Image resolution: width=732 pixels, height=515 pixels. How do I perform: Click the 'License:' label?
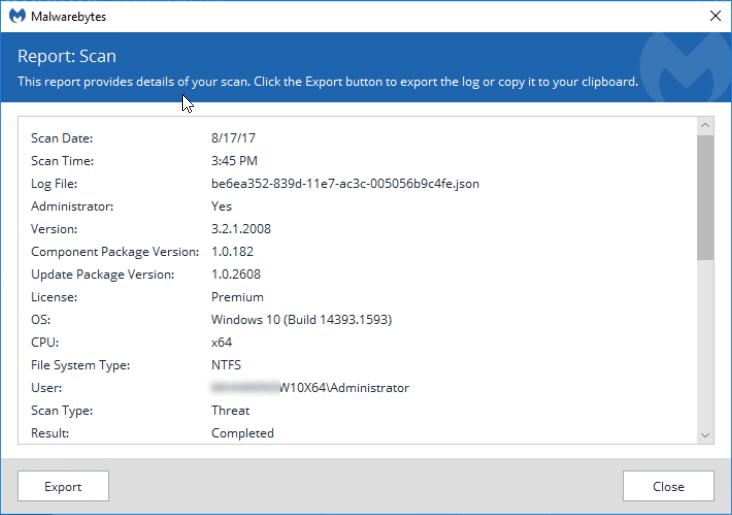(x=54, y=297)
